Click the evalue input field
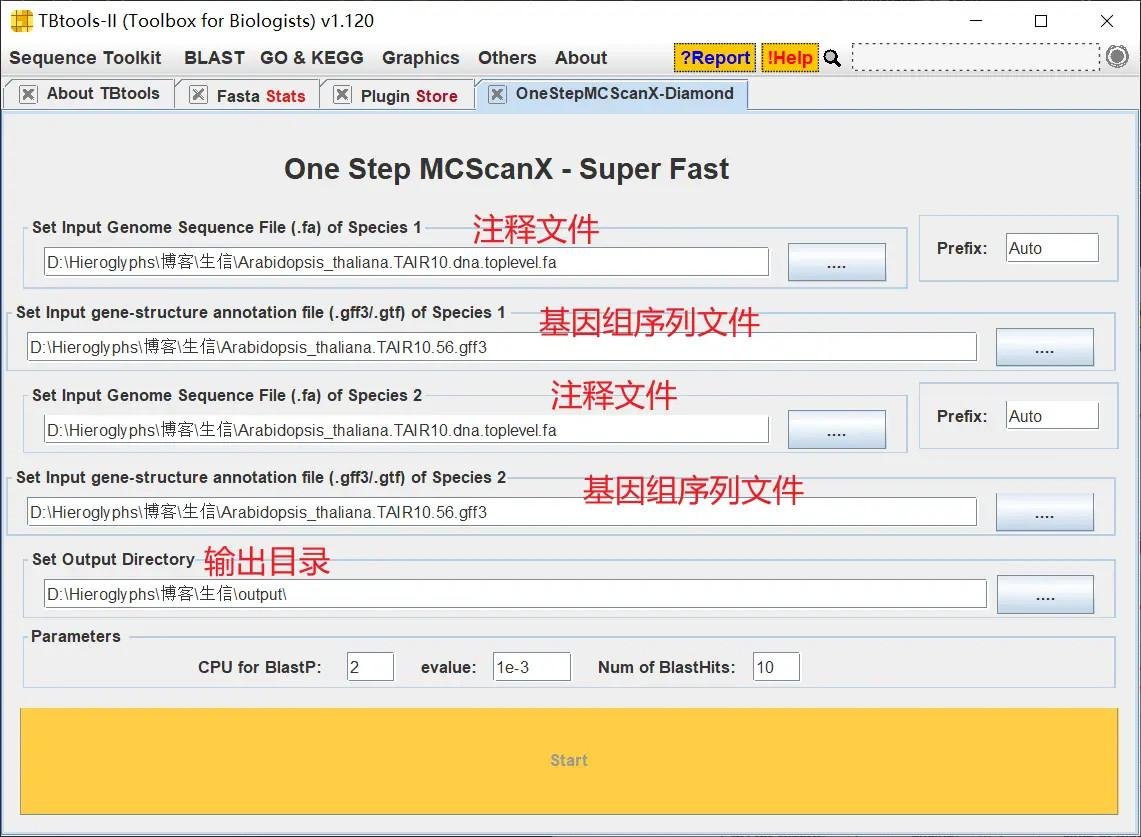Viewport: 1141px width, 837px height. (532, 667)
